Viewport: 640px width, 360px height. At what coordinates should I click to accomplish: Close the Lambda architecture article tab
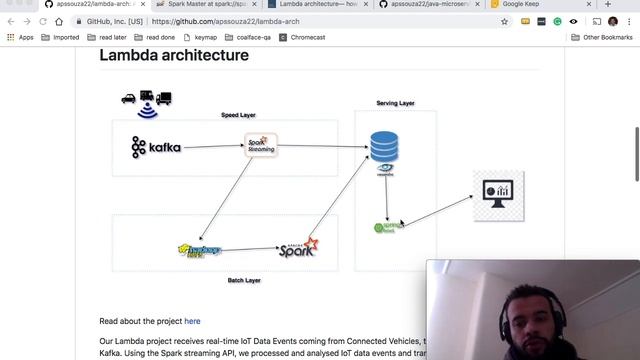[366, 4]
